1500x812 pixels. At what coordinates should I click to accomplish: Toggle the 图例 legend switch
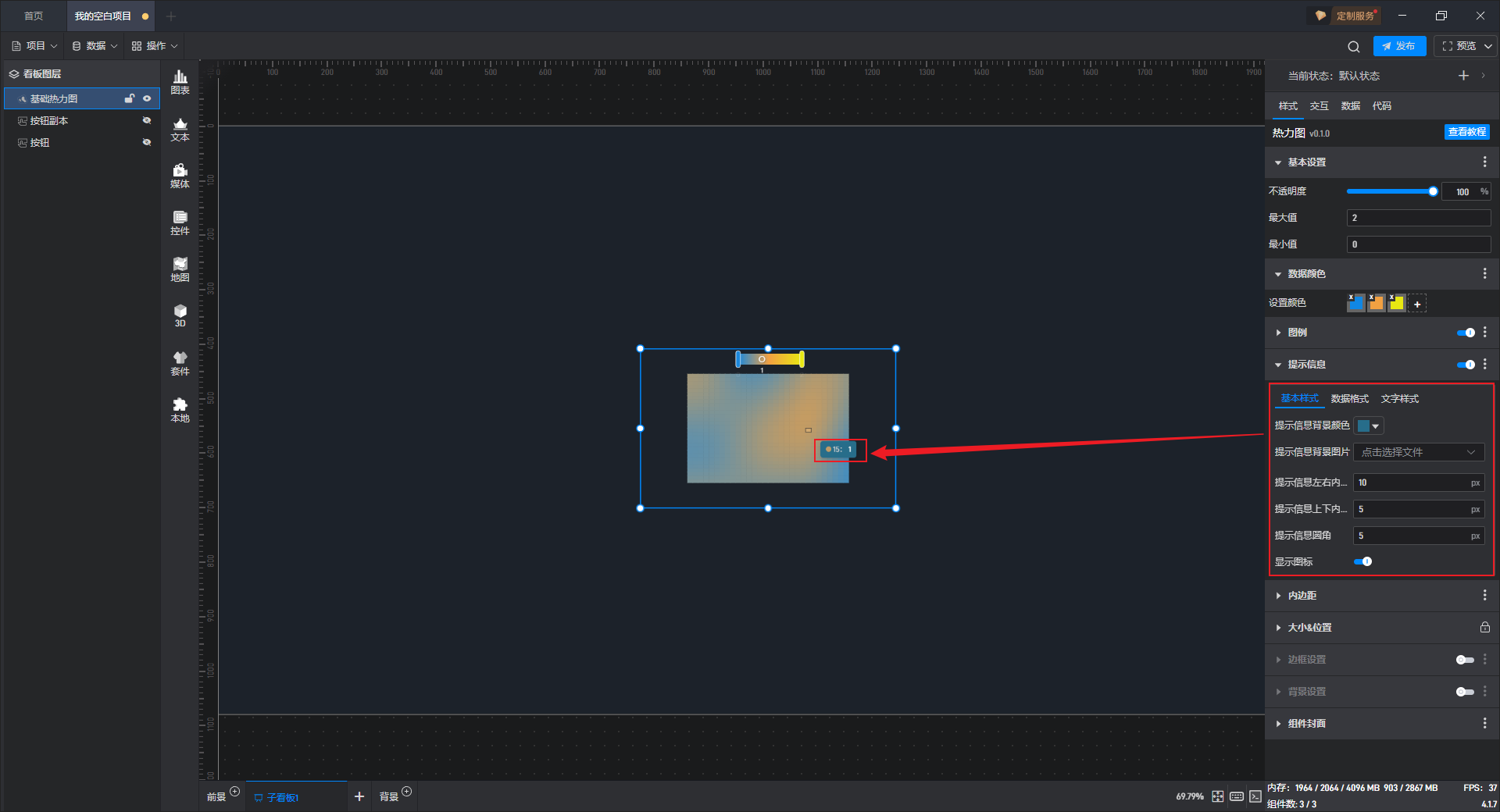click(1466, 333)
